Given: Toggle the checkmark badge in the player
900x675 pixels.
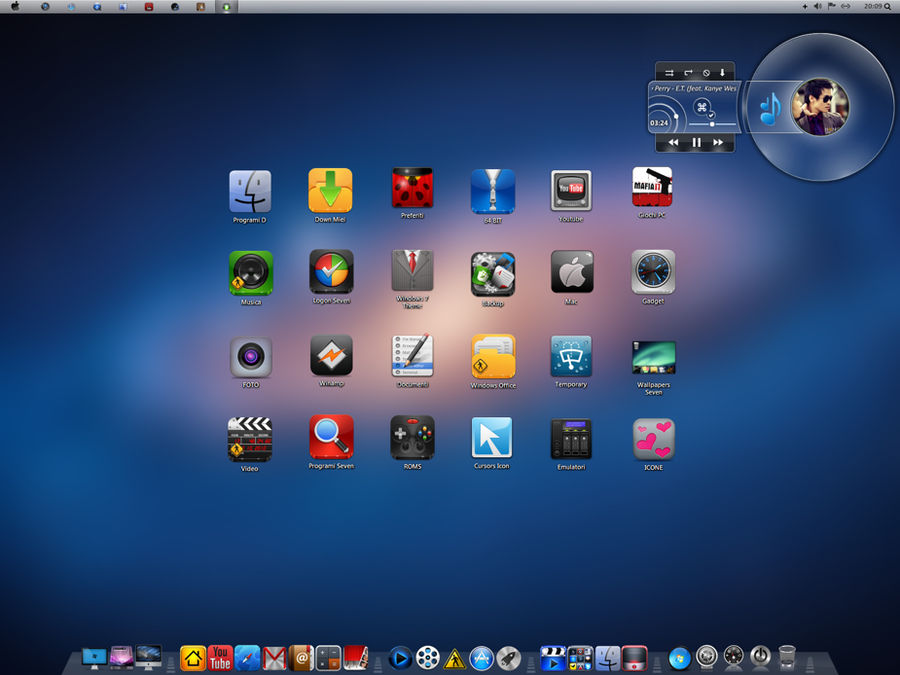Looking at the screenshot, I should (711, 115).
